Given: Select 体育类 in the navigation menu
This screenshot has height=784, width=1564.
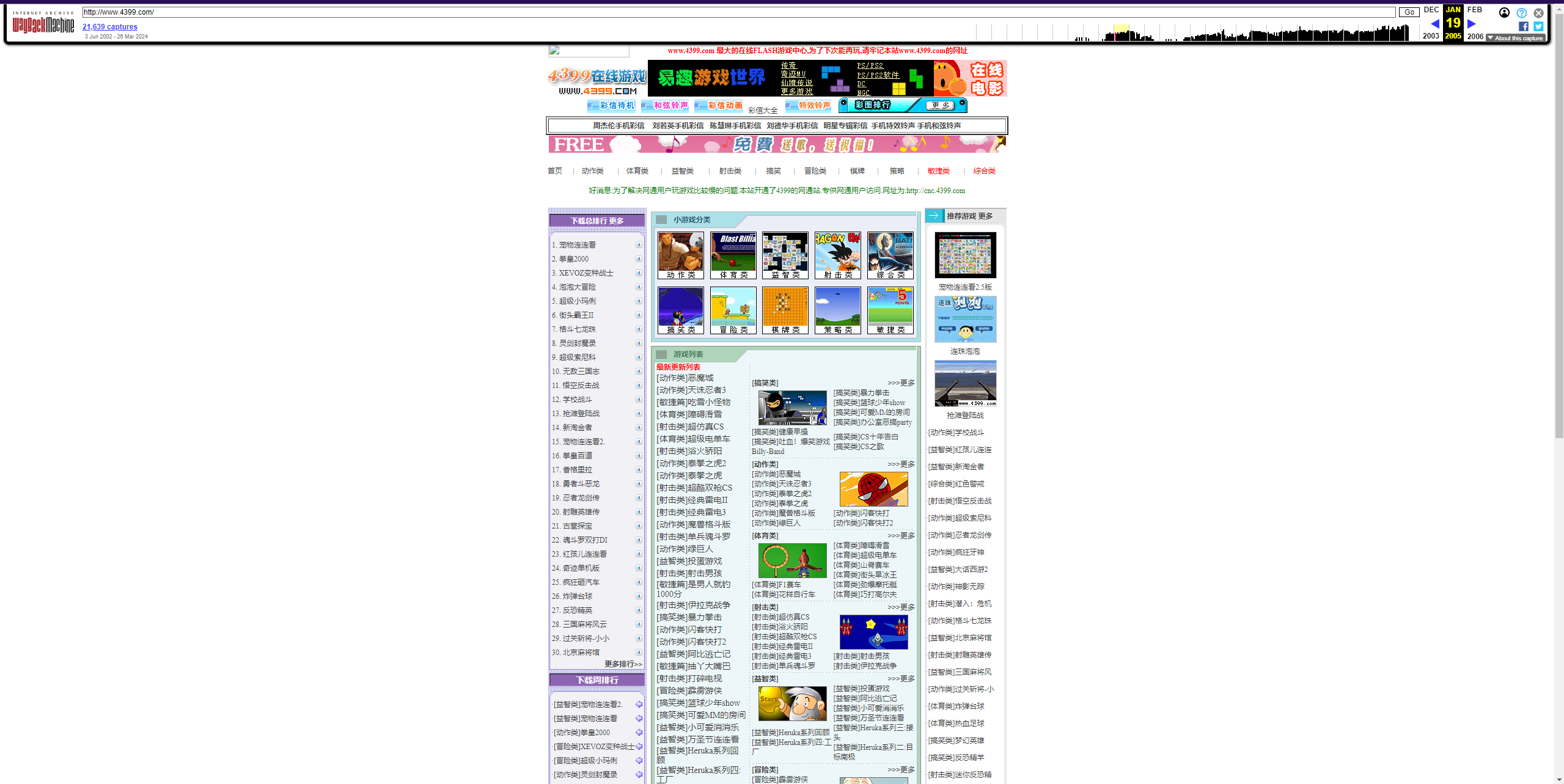Looking at the screenshot, I should pyautogui.click(x=637, y=171).
